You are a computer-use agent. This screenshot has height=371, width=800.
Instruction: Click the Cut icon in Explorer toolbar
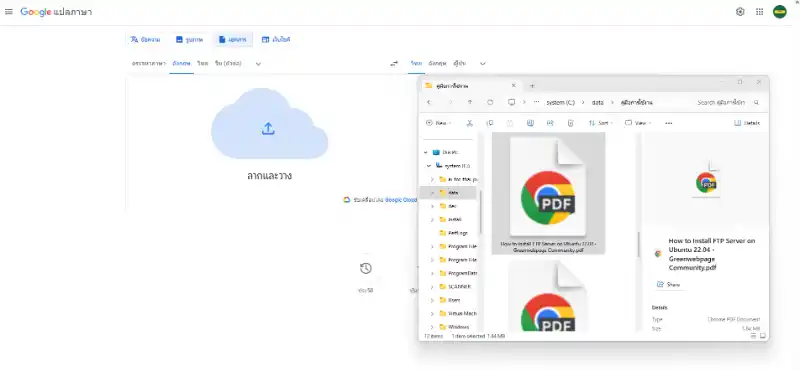(469, 123)
